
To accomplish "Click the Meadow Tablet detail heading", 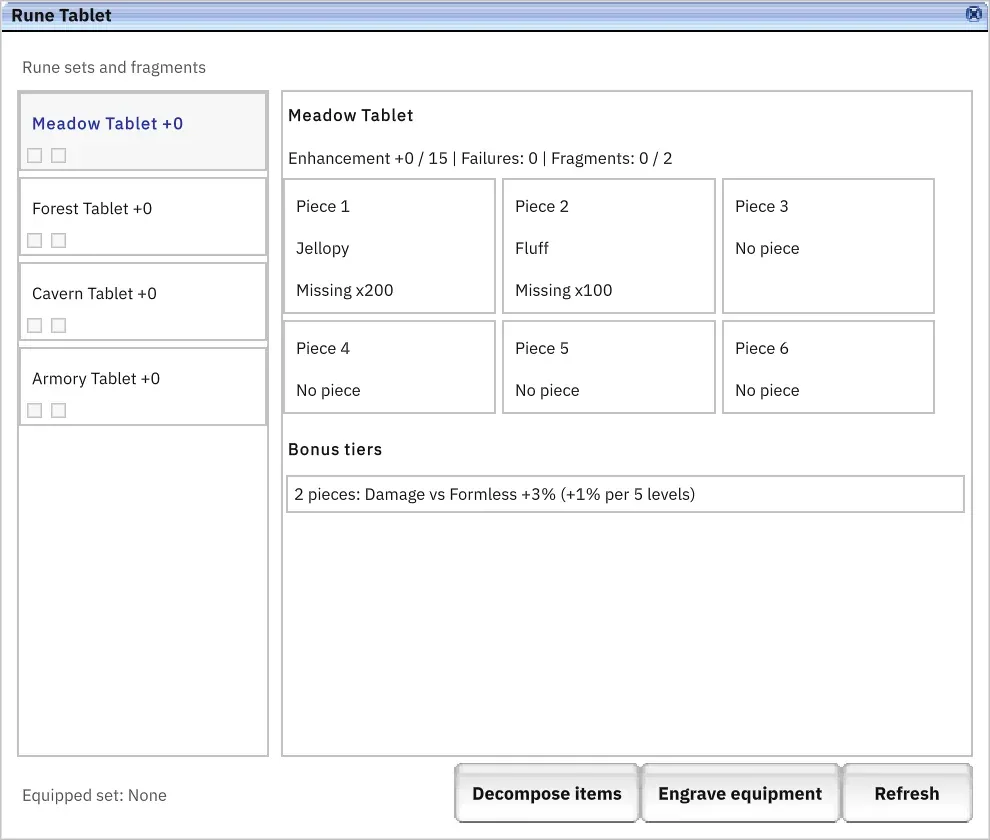I will [350, 115].
